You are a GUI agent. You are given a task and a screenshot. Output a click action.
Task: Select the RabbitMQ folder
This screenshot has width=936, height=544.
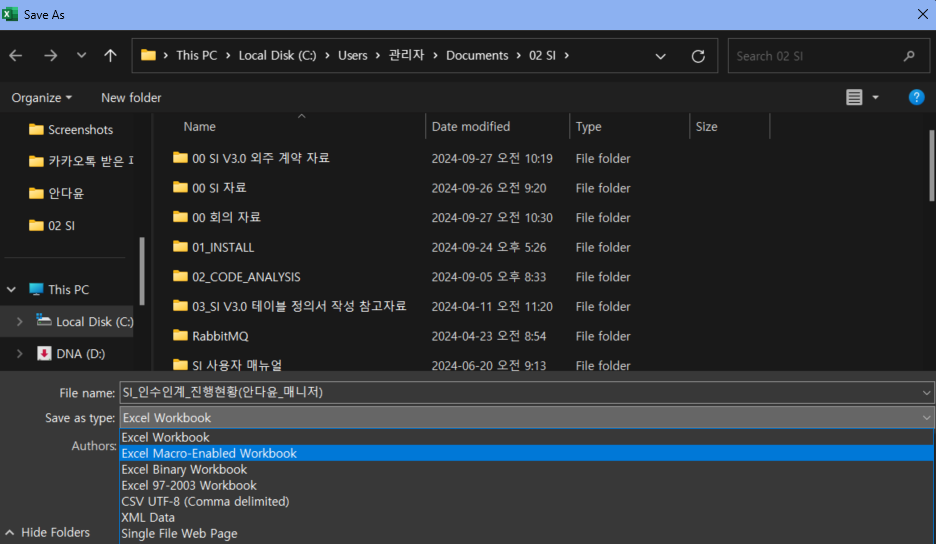(211, 336)
